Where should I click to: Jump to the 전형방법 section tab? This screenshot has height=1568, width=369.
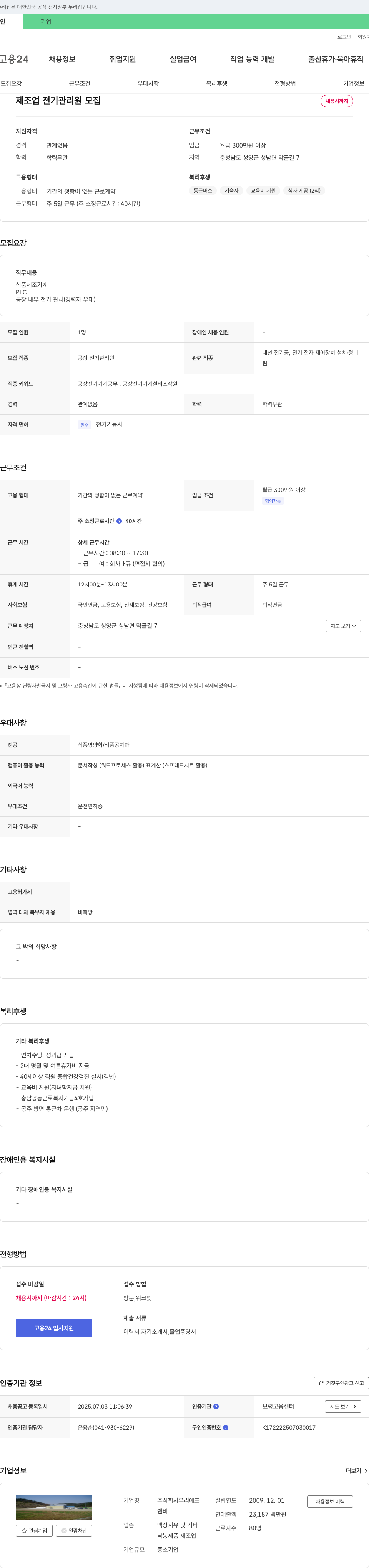[285, 83]
